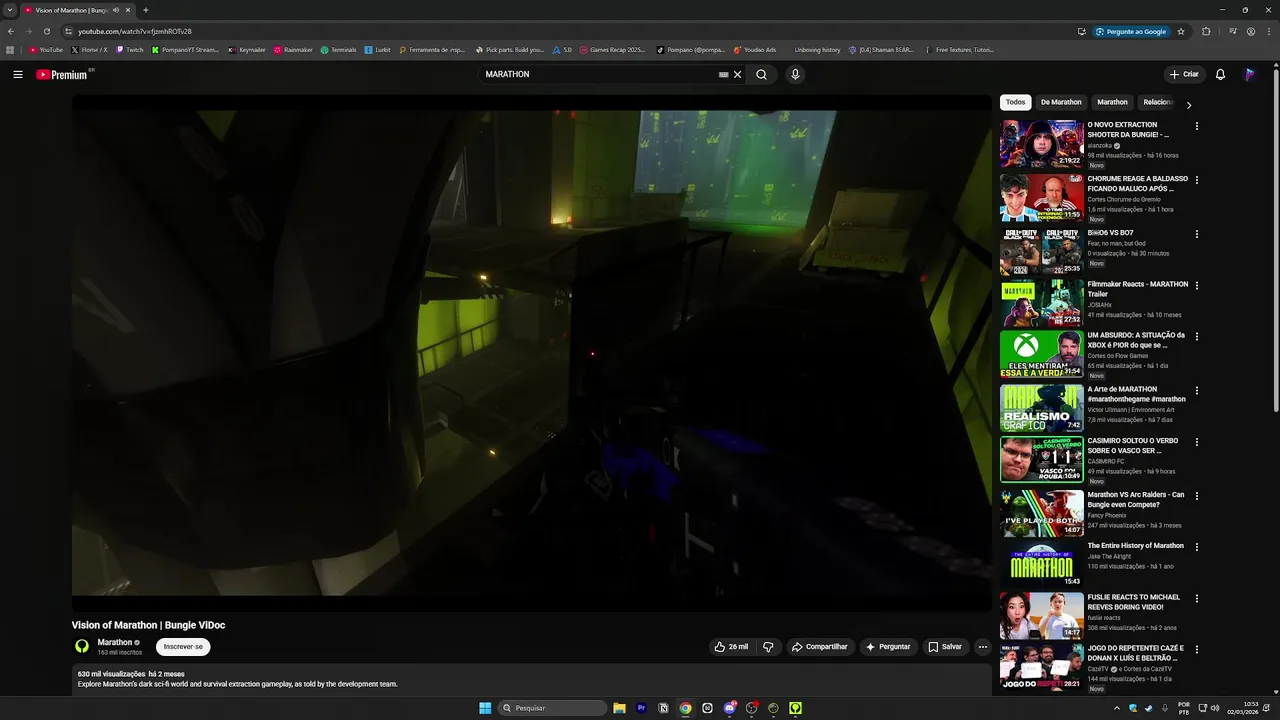This screenshot has width=1280, height=720.
Task: Like the video with thumbs up
Action: point(731,647)
